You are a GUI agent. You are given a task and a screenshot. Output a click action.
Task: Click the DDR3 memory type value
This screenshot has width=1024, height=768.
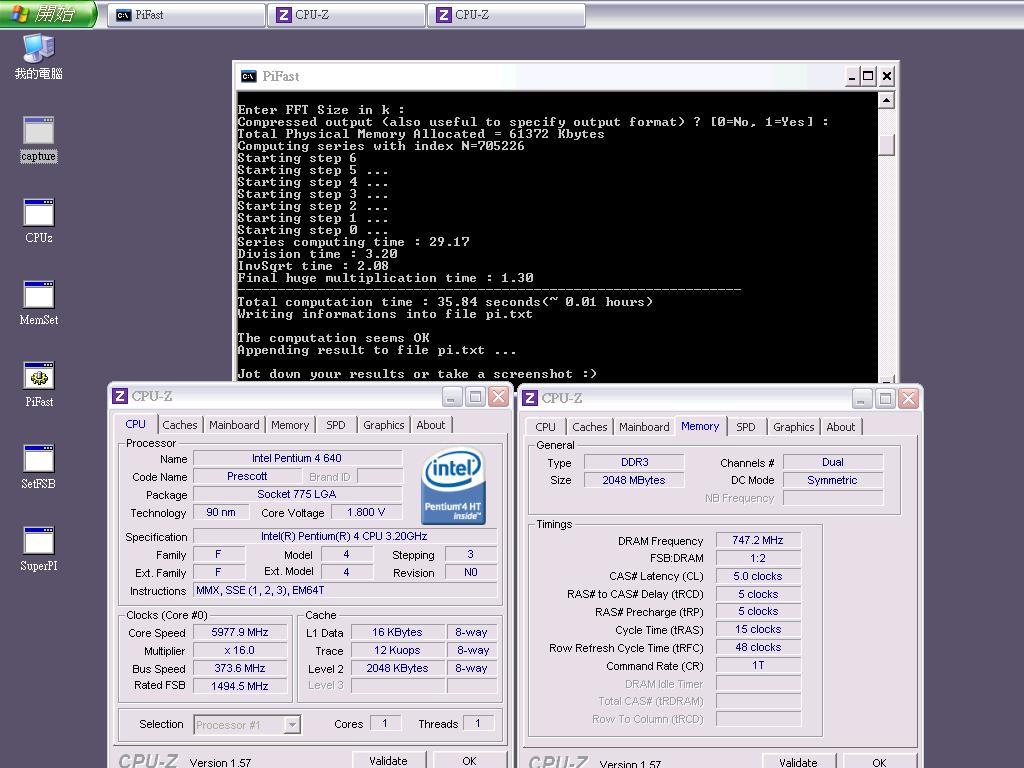point(634,462)
